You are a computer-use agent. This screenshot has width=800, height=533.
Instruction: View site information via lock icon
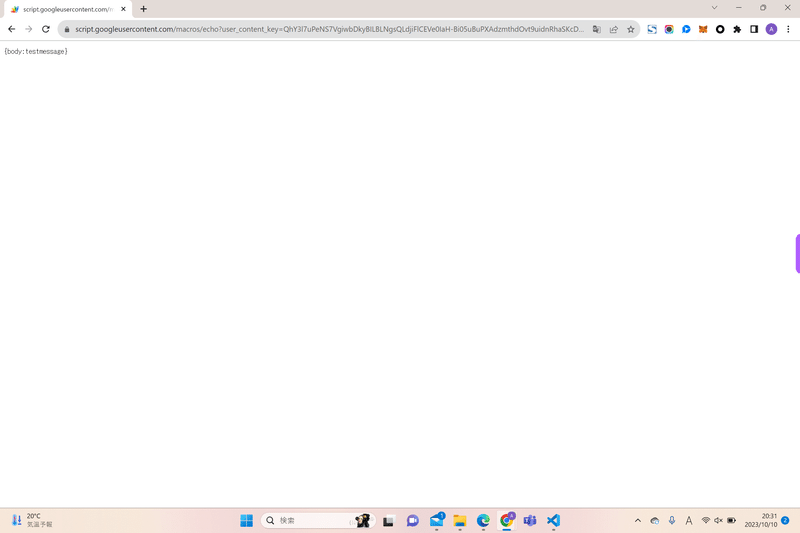pyautogui.click(x=66, y=30)
